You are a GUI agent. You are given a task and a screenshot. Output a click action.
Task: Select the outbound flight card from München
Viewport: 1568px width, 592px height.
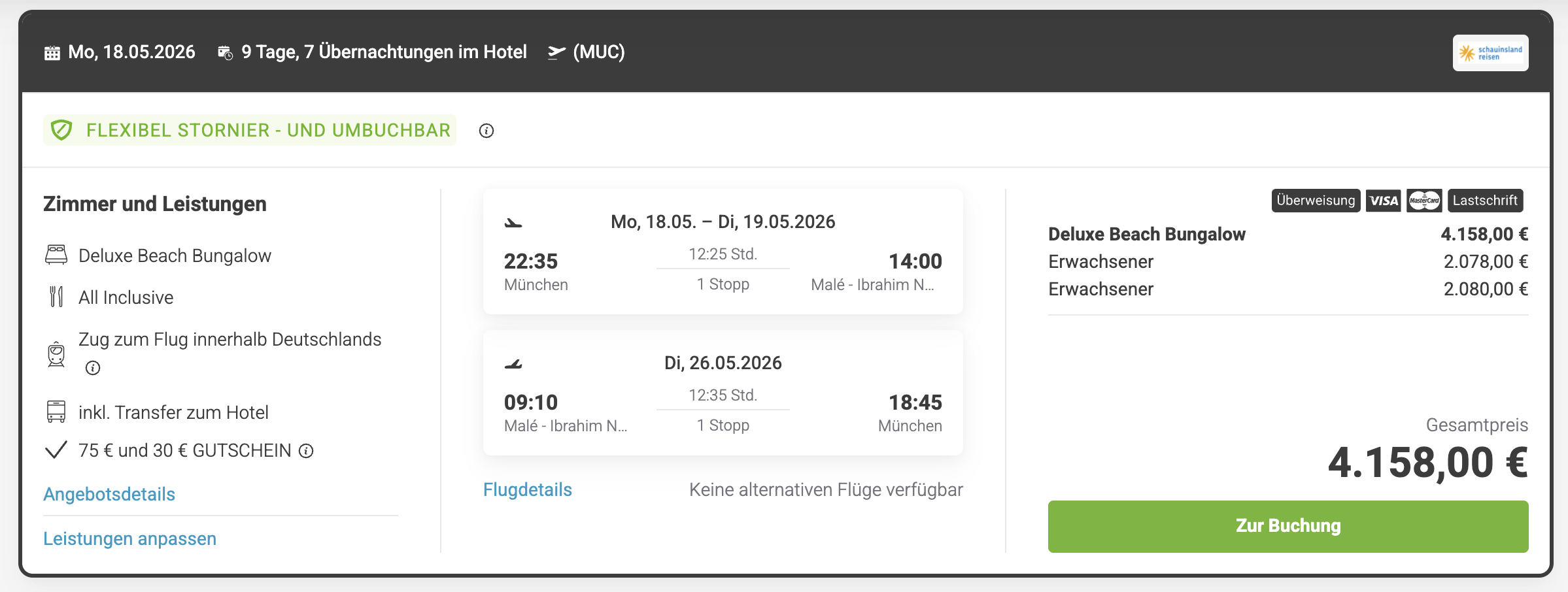point(723,252)
